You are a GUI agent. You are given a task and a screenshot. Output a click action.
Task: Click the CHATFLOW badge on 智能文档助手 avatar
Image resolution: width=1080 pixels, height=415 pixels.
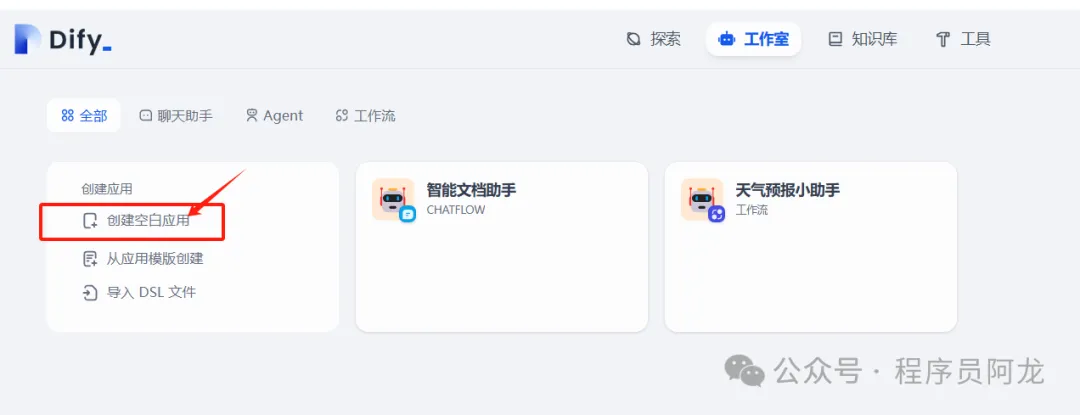408,214
